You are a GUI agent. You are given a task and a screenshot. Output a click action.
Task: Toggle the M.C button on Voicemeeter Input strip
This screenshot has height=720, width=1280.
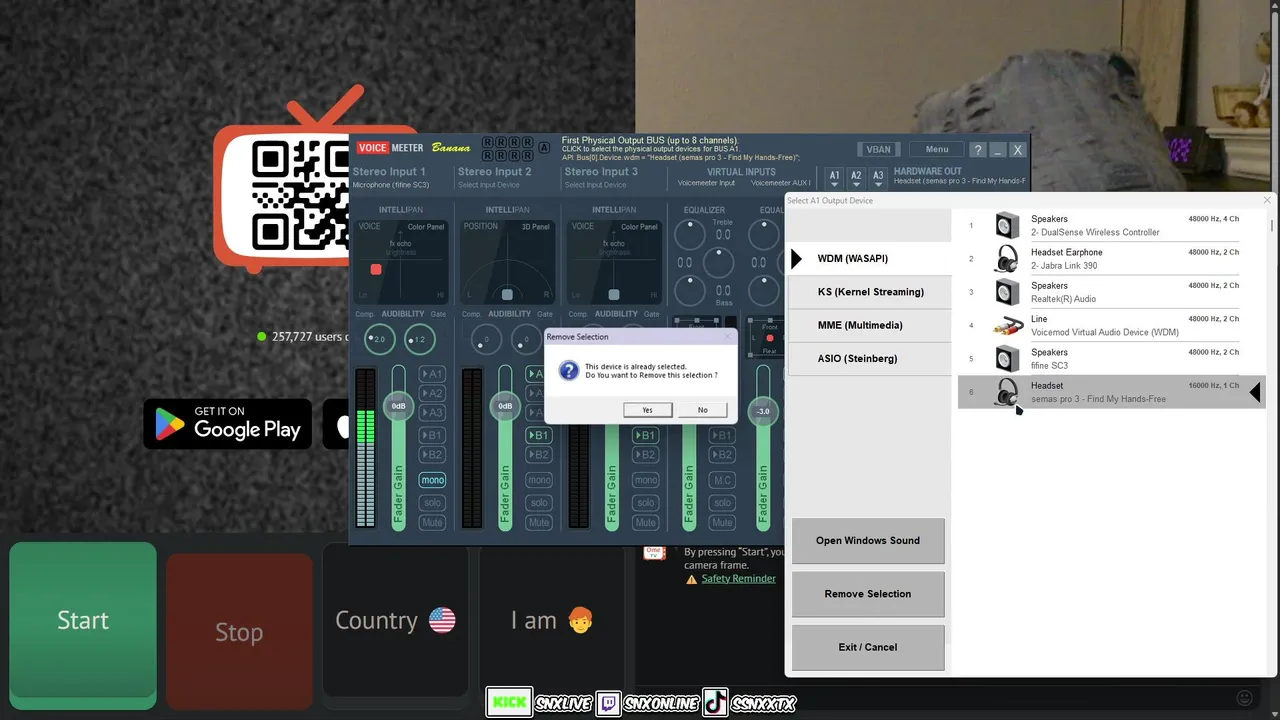click(721, 480)
